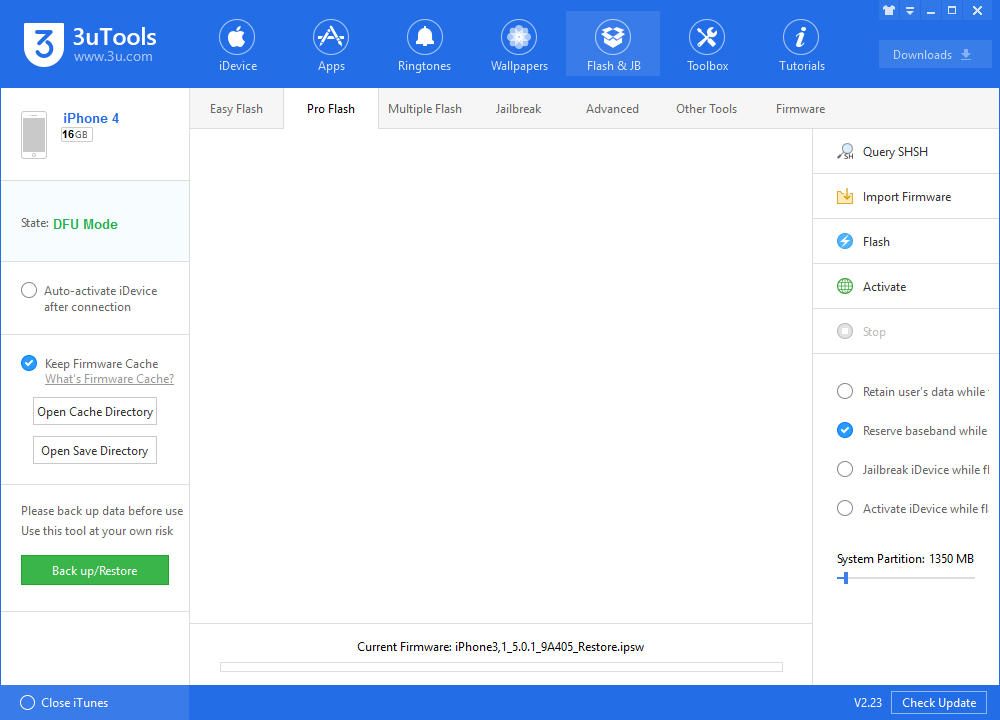This screenshot has height=720, width=1000.
Task: Open the Firmware tab
Action: pyautogui.click(x=800, y=108)
